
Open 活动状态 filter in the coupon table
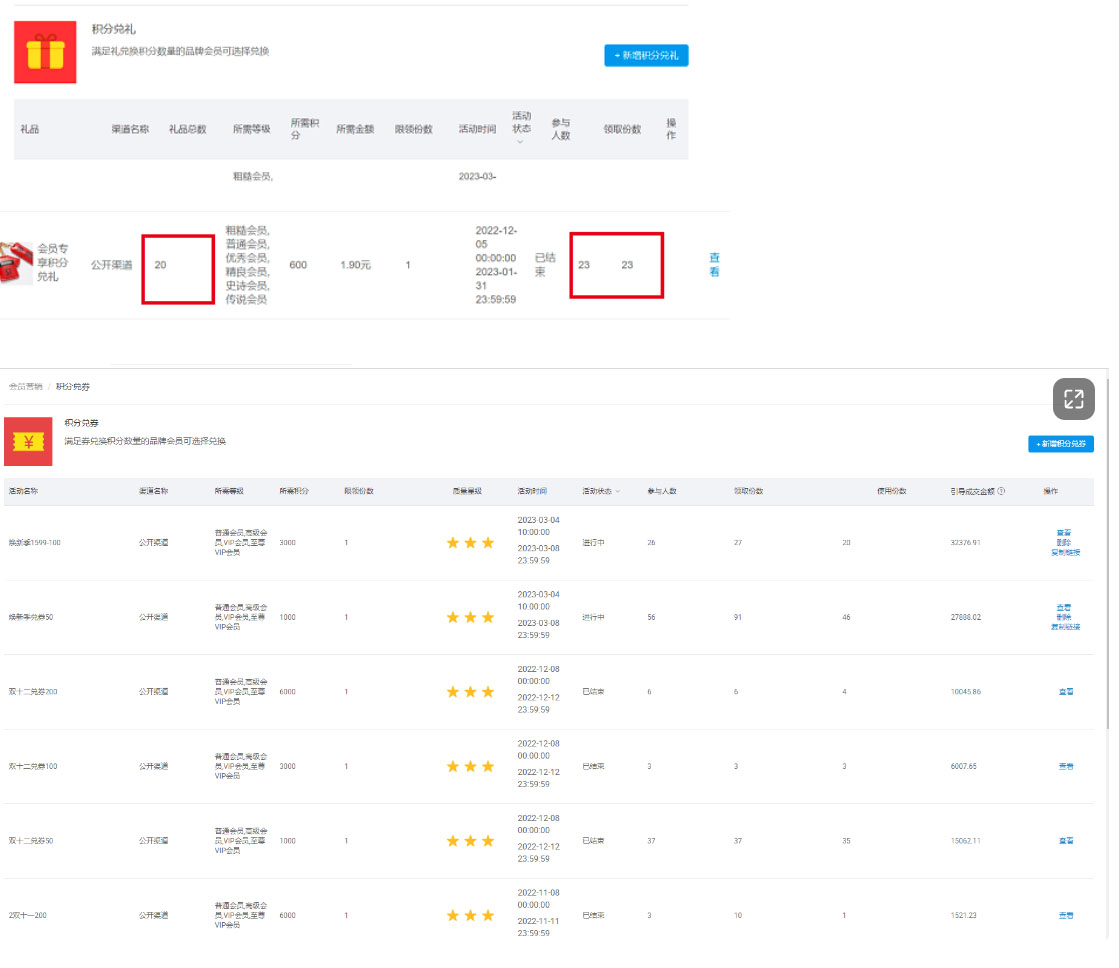click(616, 492)
